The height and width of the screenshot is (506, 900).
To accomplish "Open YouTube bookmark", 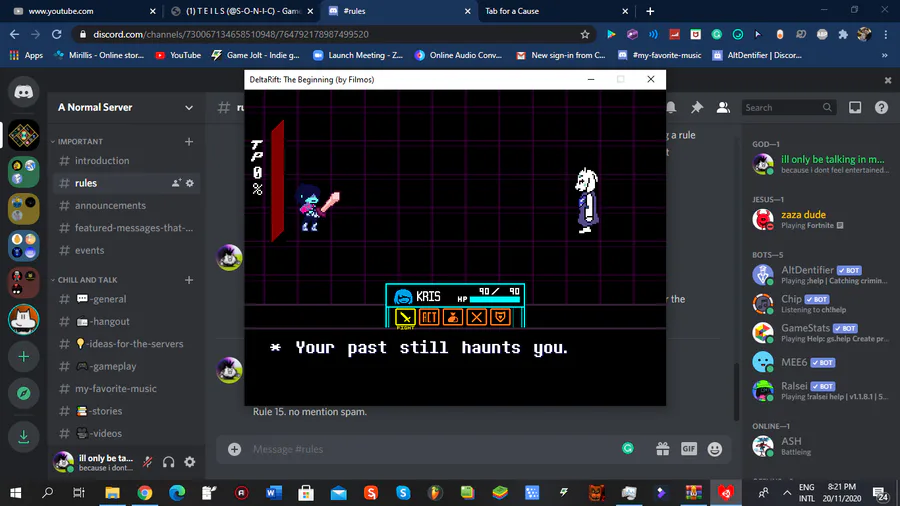I will pyautogui.click(x=178, y=55).
